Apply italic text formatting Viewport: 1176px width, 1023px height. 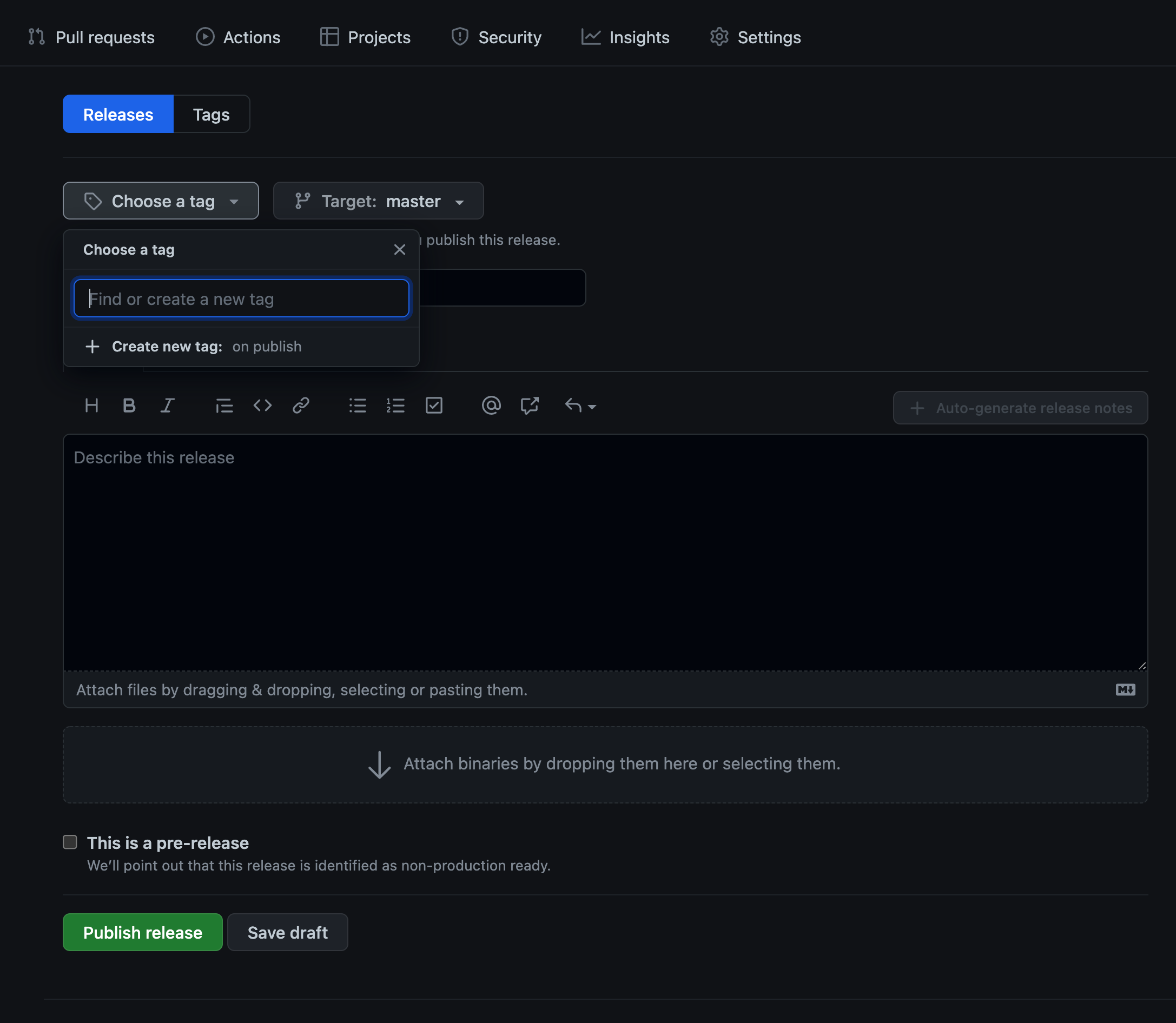point(167,406)
